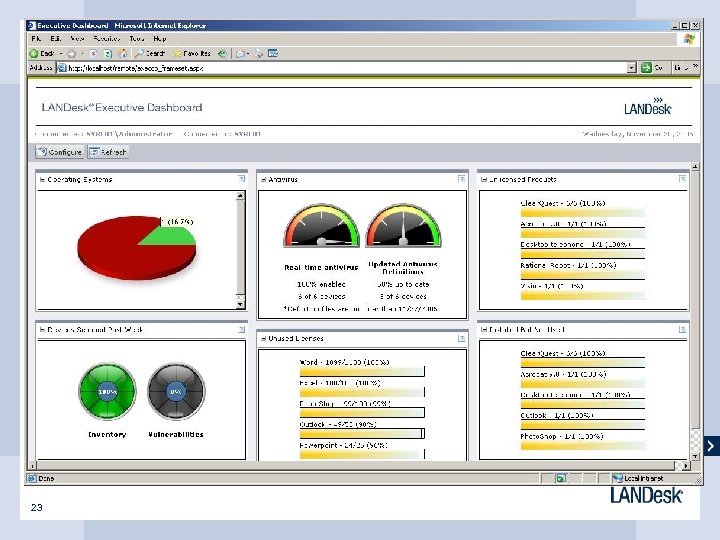
Task: Click the Real time antivirus gauge
Action: point(321,226)
